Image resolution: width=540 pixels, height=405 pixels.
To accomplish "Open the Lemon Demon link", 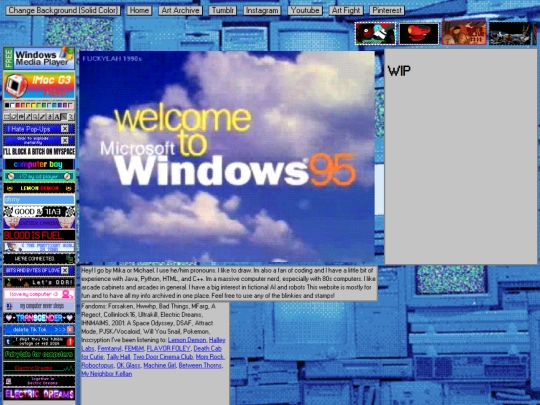I will [187, 340].
